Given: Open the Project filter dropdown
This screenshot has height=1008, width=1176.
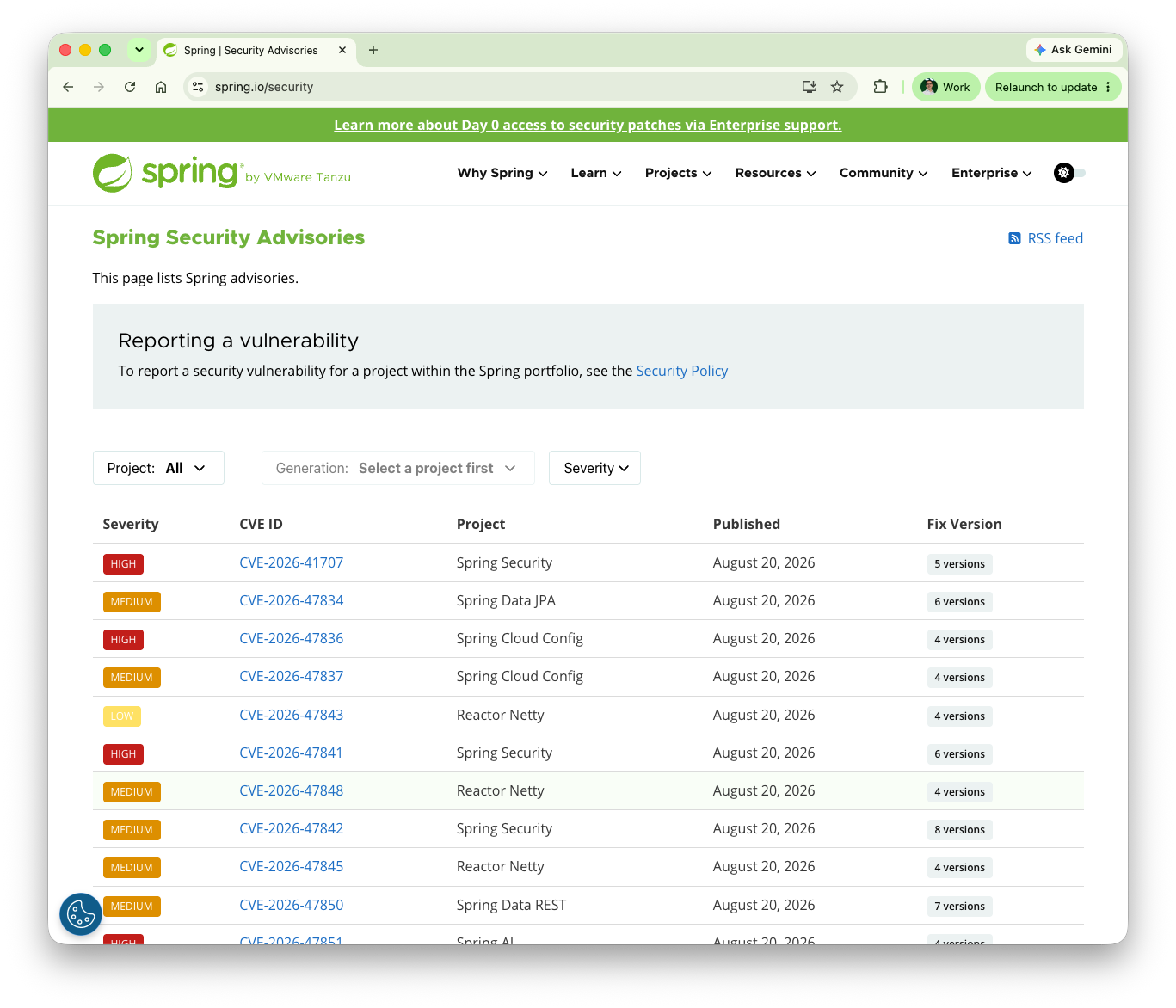Looking at the screenshot, I should click(158, 468).
